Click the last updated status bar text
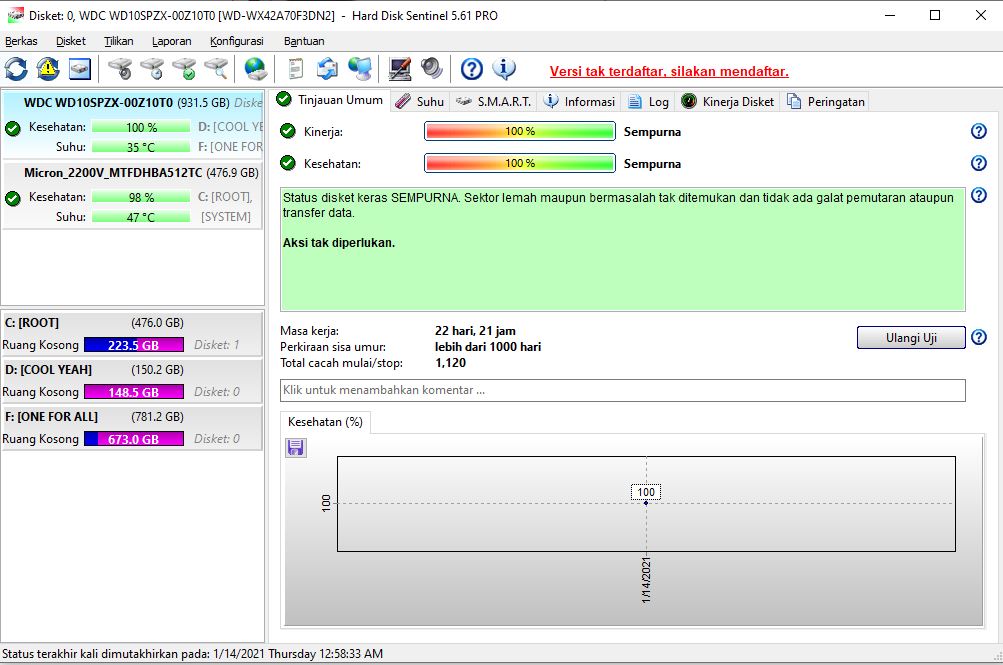Viewport: 1003px width, 665px height. (193, 653)
